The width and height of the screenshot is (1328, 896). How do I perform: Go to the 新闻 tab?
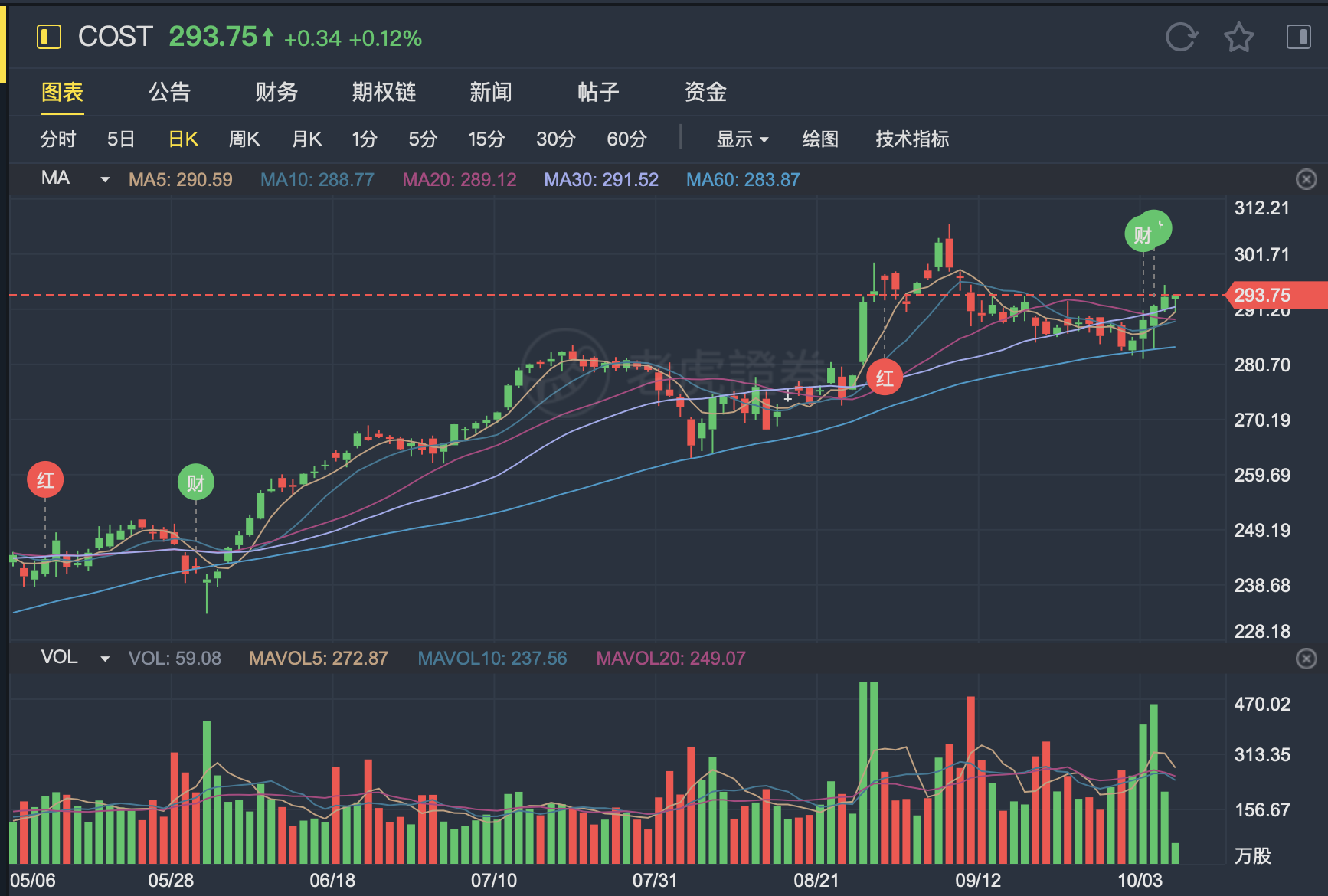pos(491,92)
